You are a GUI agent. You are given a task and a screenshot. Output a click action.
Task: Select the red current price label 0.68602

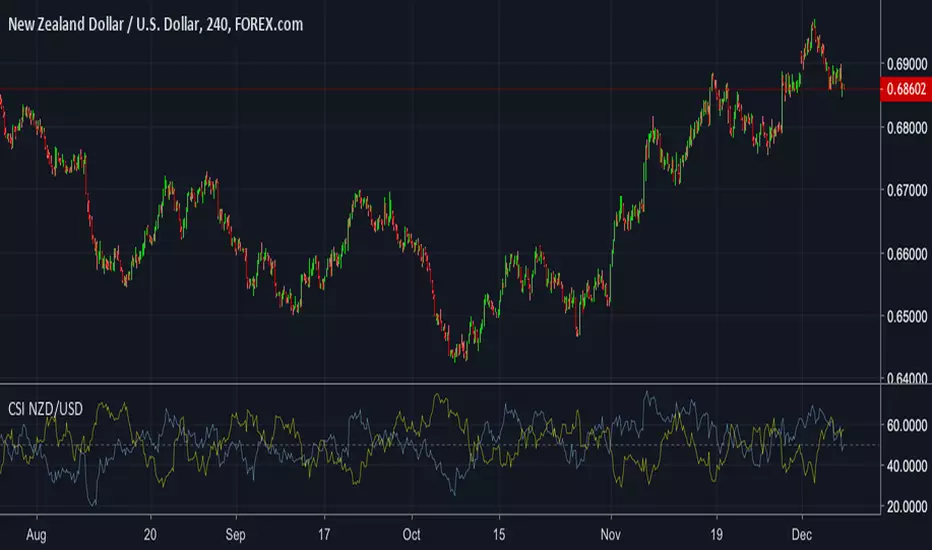(x=906, y=89)
